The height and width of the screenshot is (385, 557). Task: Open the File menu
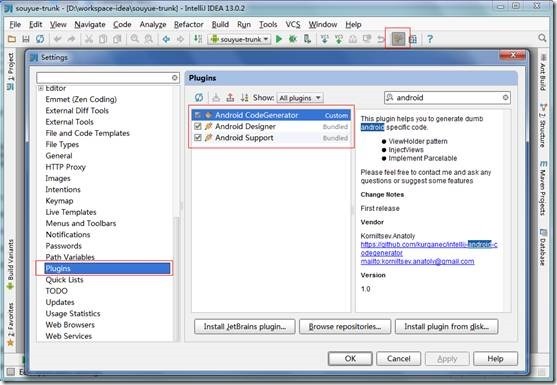coord(15,24)
